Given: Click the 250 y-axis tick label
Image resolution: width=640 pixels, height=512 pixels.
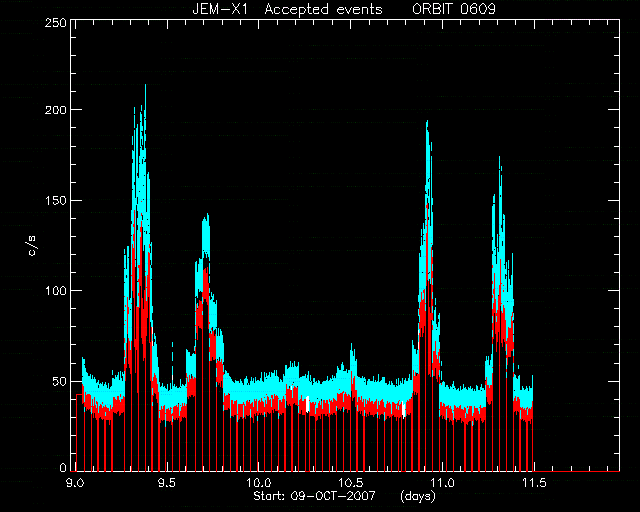Looking at the screenshot, I should [x=56, y=23].
